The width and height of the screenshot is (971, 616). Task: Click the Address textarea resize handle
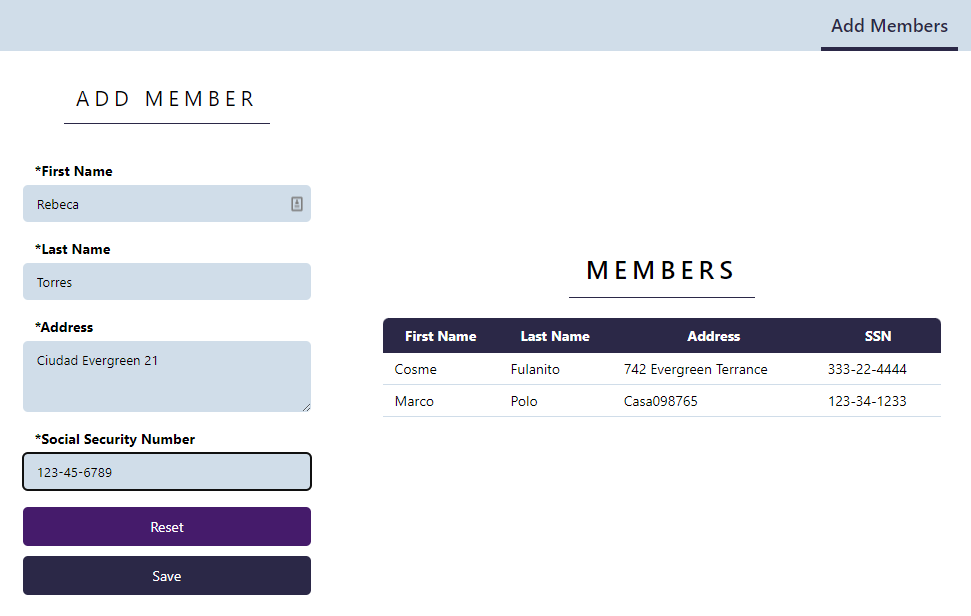click(306, 407)
